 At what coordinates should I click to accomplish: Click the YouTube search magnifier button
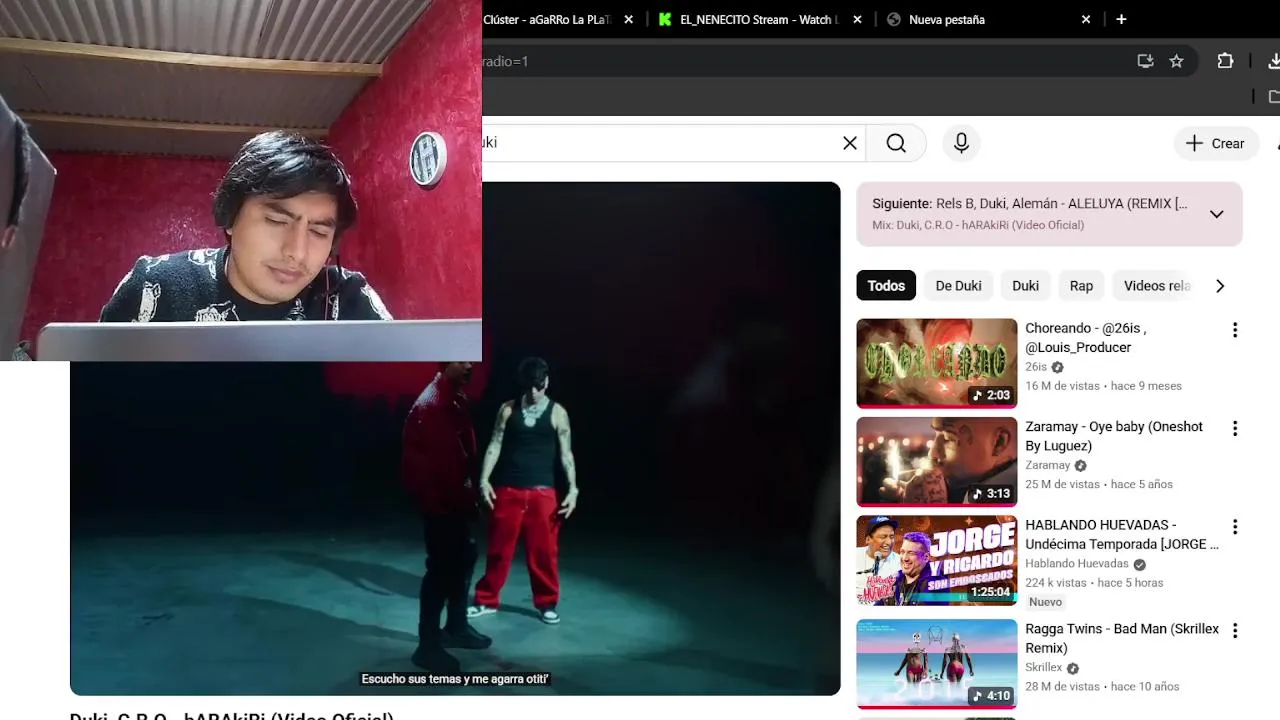(896, 143)
